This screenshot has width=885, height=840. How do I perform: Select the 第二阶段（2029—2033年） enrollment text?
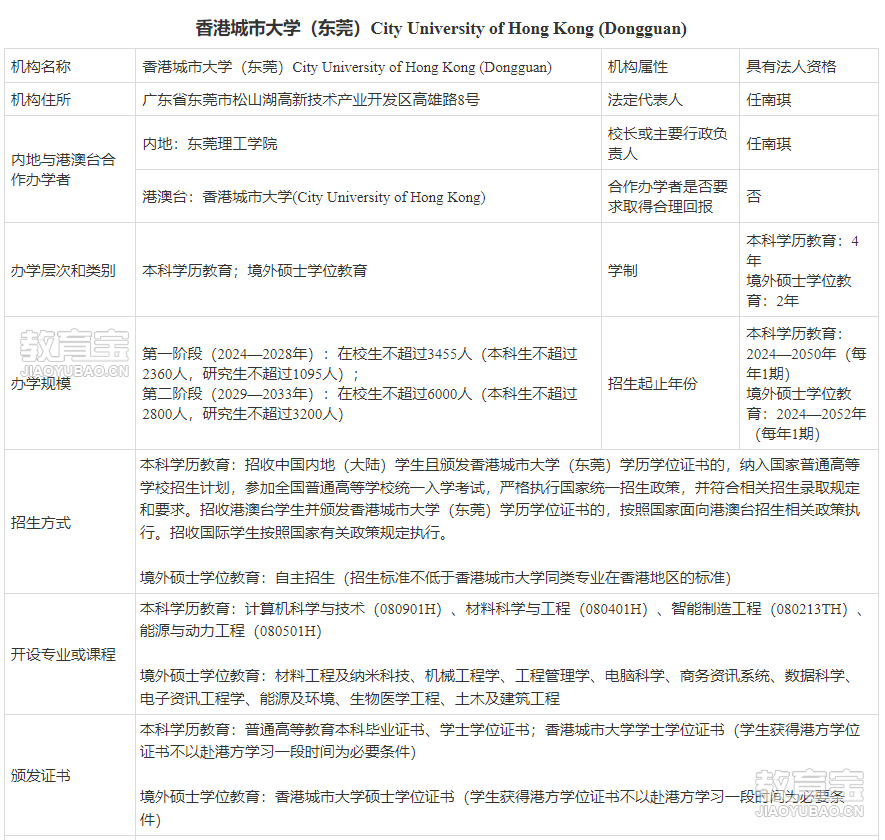click(360, 404)
